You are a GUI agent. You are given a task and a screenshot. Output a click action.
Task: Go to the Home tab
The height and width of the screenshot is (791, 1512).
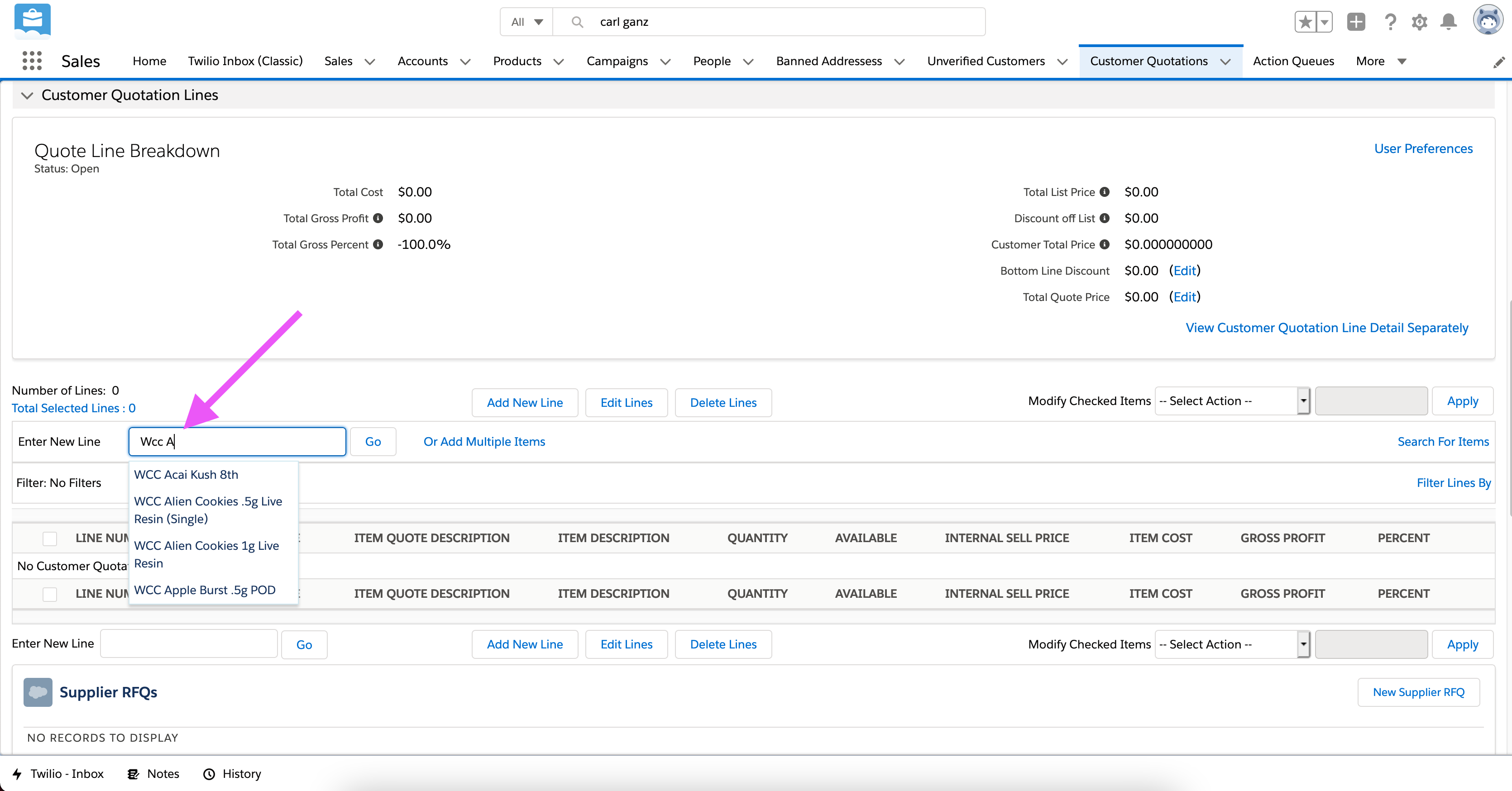click(149, 61)
